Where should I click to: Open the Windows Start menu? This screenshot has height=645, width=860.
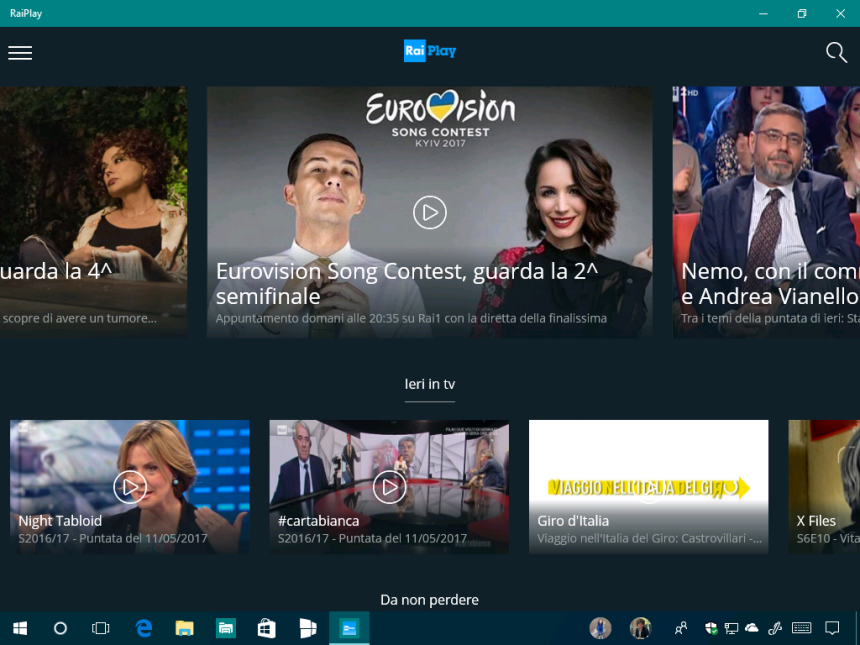[20, 628]
